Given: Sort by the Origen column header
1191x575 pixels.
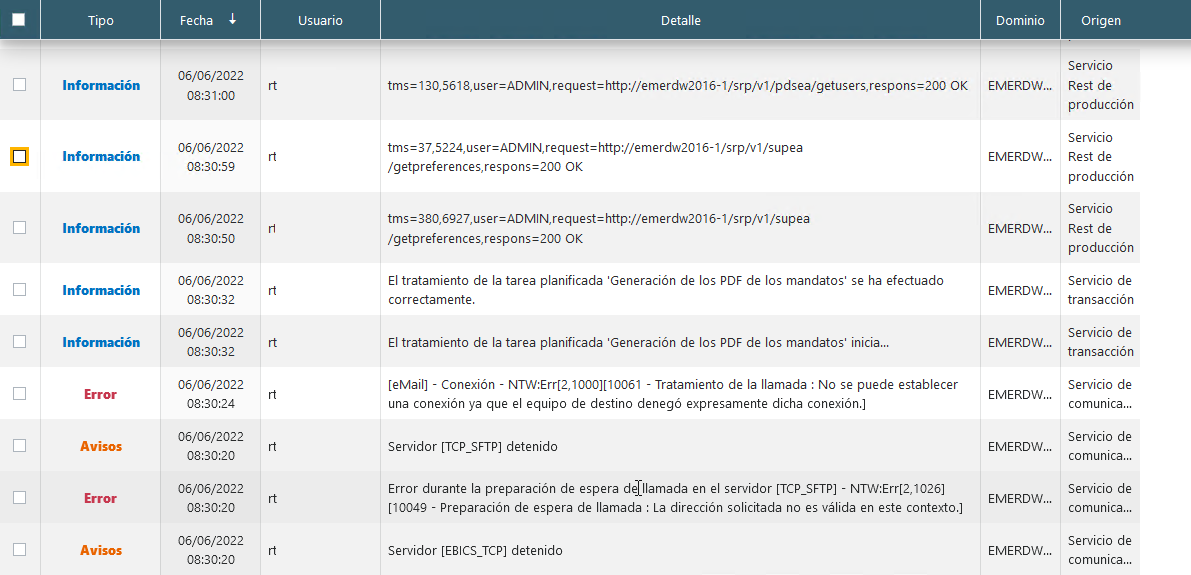Looking at the screenshot, I should pos(1100,20).
